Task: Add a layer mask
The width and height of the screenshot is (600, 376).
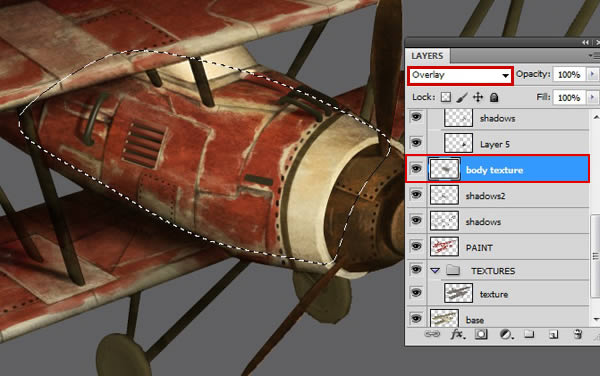Action: [x=481, y=335]
